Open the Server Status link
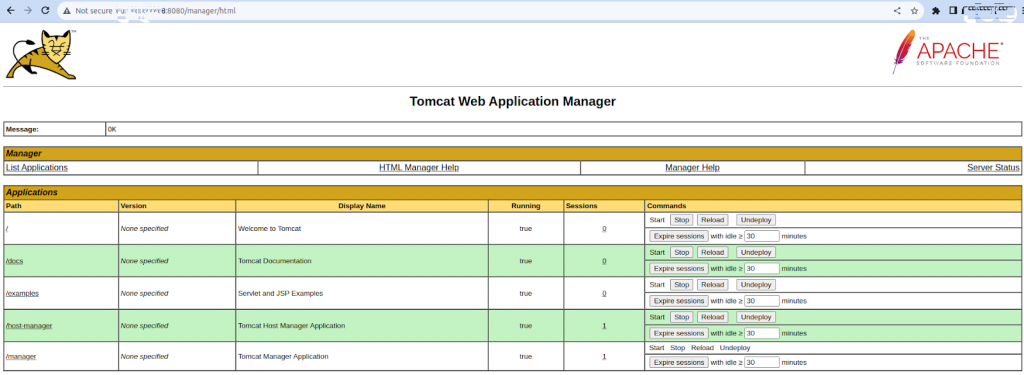The width and height of the screenshot is (1024, 375). coord(993,167)
